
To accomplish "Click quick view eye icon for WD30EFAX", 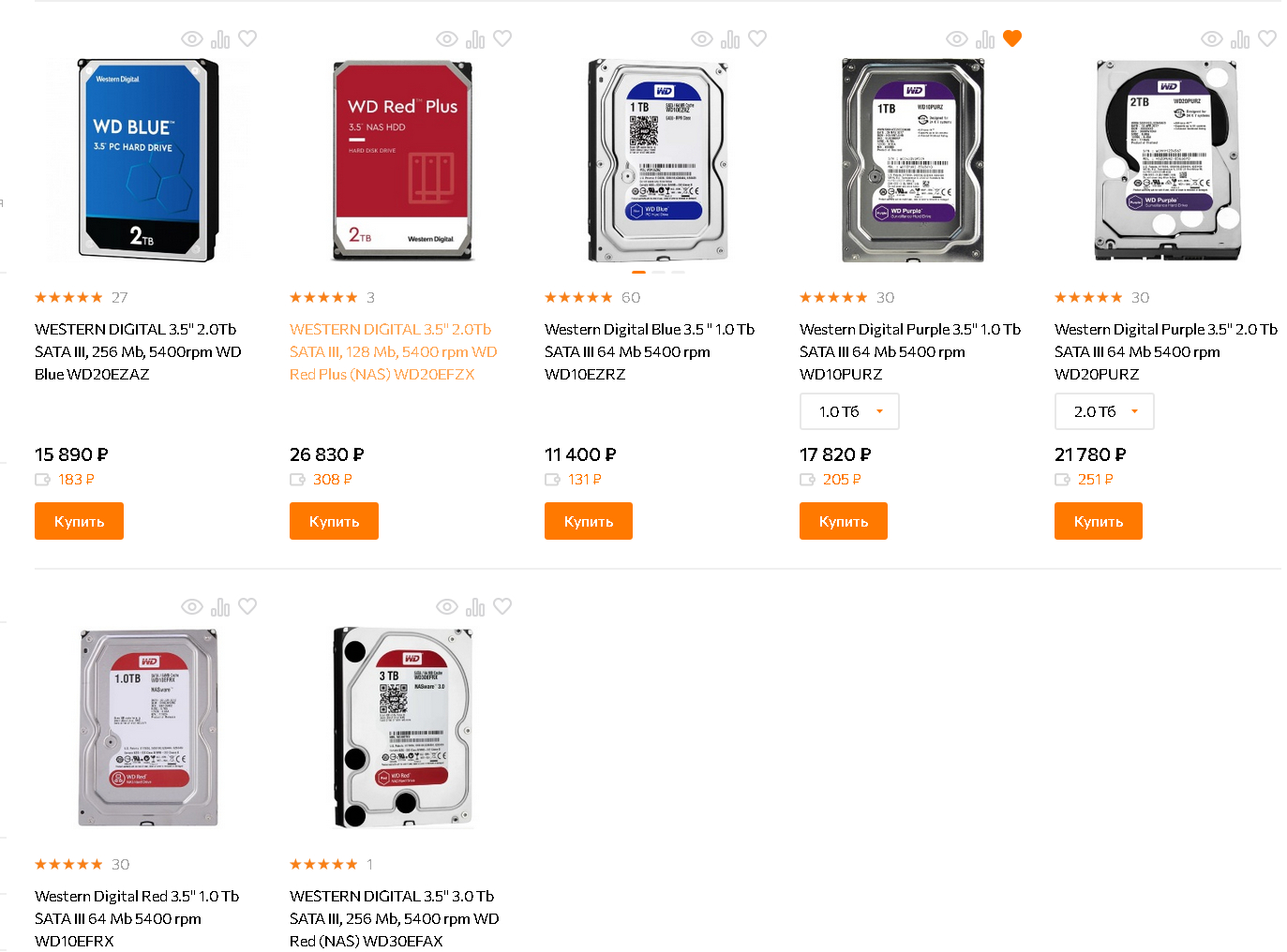I will [447, 607].
